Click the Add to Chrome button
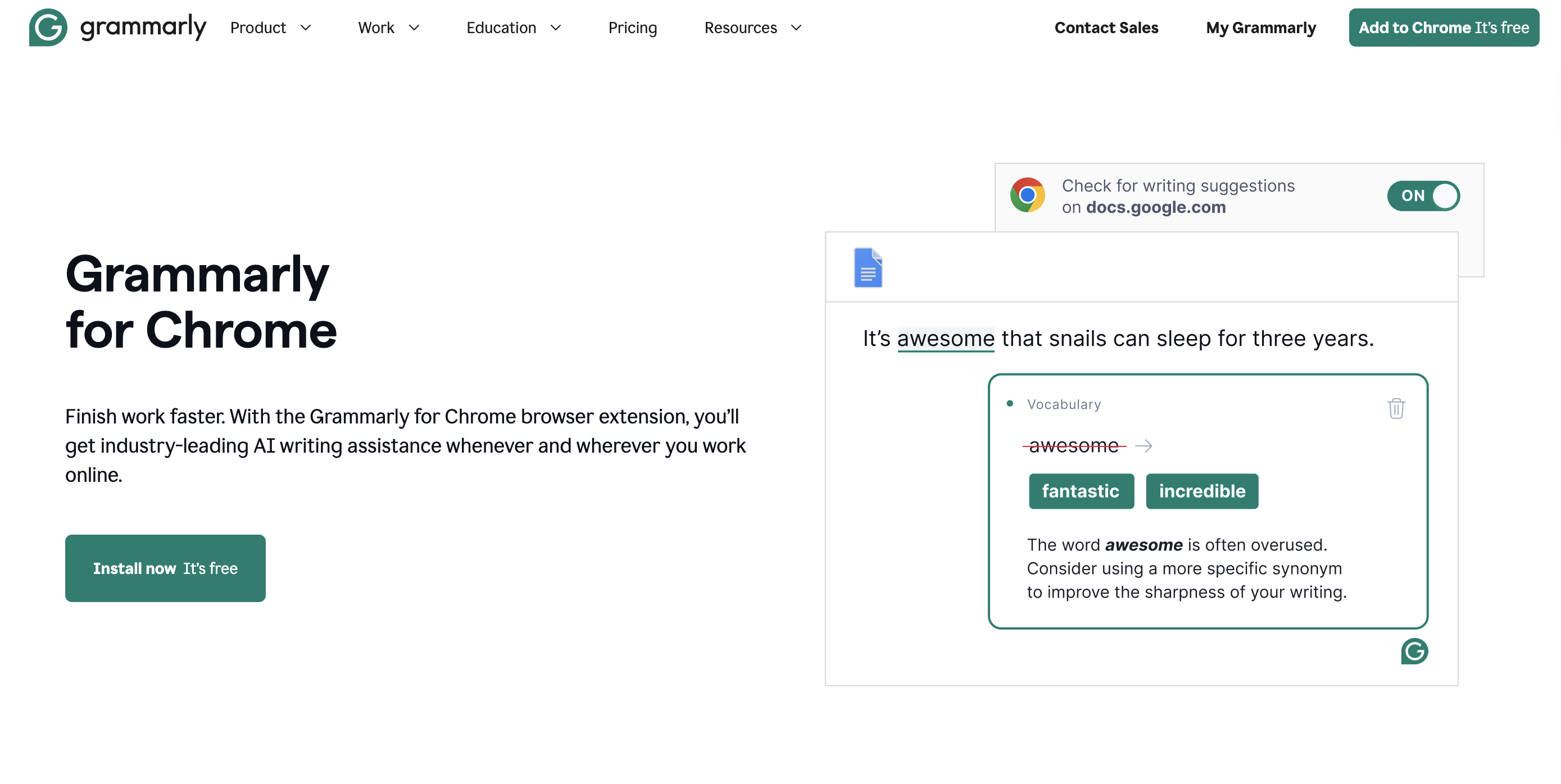 pyautogui.click(x=1444, y=28)
